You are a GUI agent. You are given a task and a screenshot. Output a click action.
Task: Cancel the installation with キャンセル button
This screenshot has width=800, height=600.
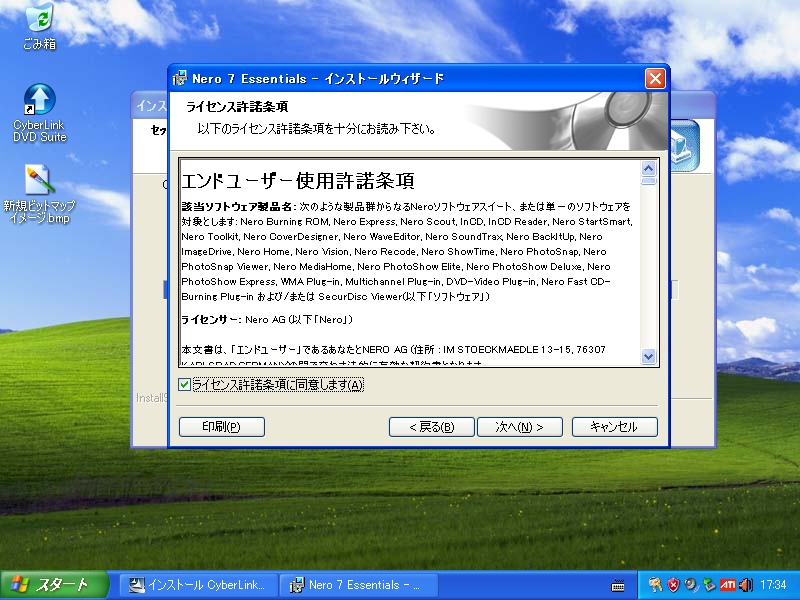click(x=615, y=427)
